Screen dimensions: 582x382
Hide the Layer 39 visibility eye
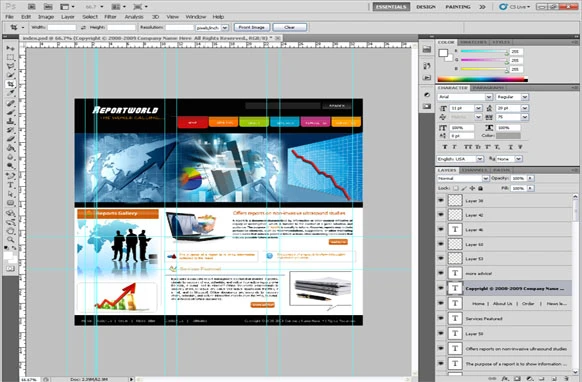pos(441,200)
